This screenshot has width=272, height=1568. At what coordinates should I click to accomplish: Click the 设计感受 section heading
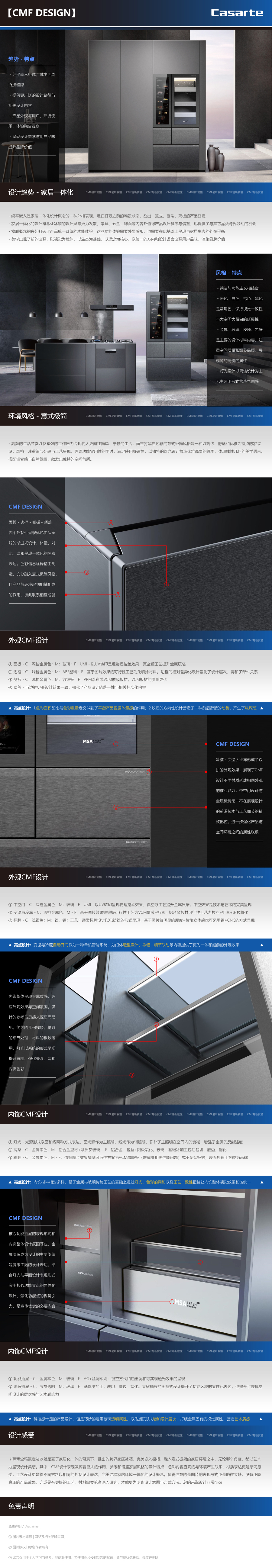[x=21, y=1435]
